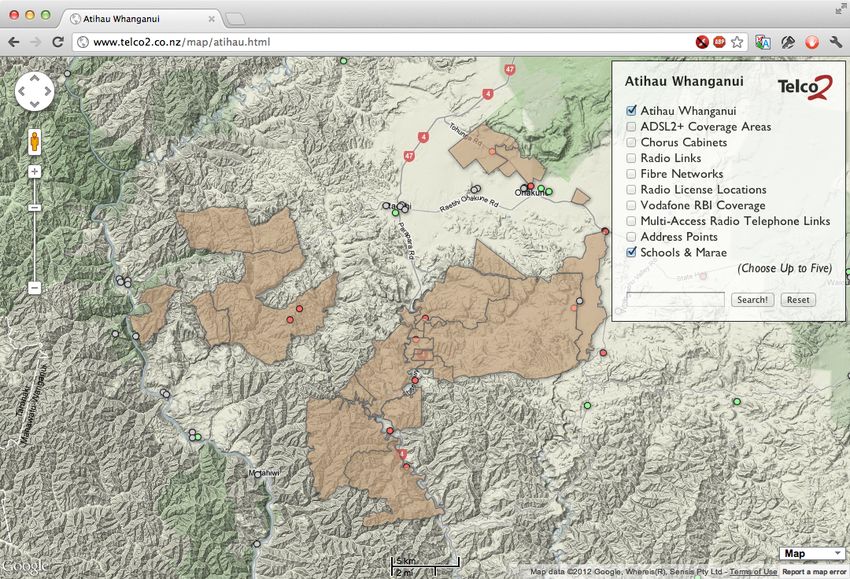Screen dimensions: 850x579
Task: Pan the map up with the arrow control
Action: (x=34, y=79)
